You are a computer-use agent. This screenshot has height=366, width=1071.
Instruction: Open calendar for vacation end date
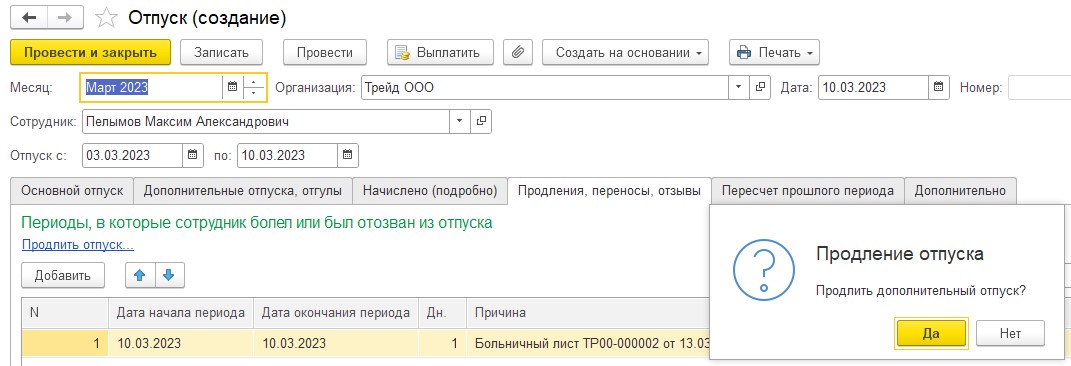(x=348, y=155)
